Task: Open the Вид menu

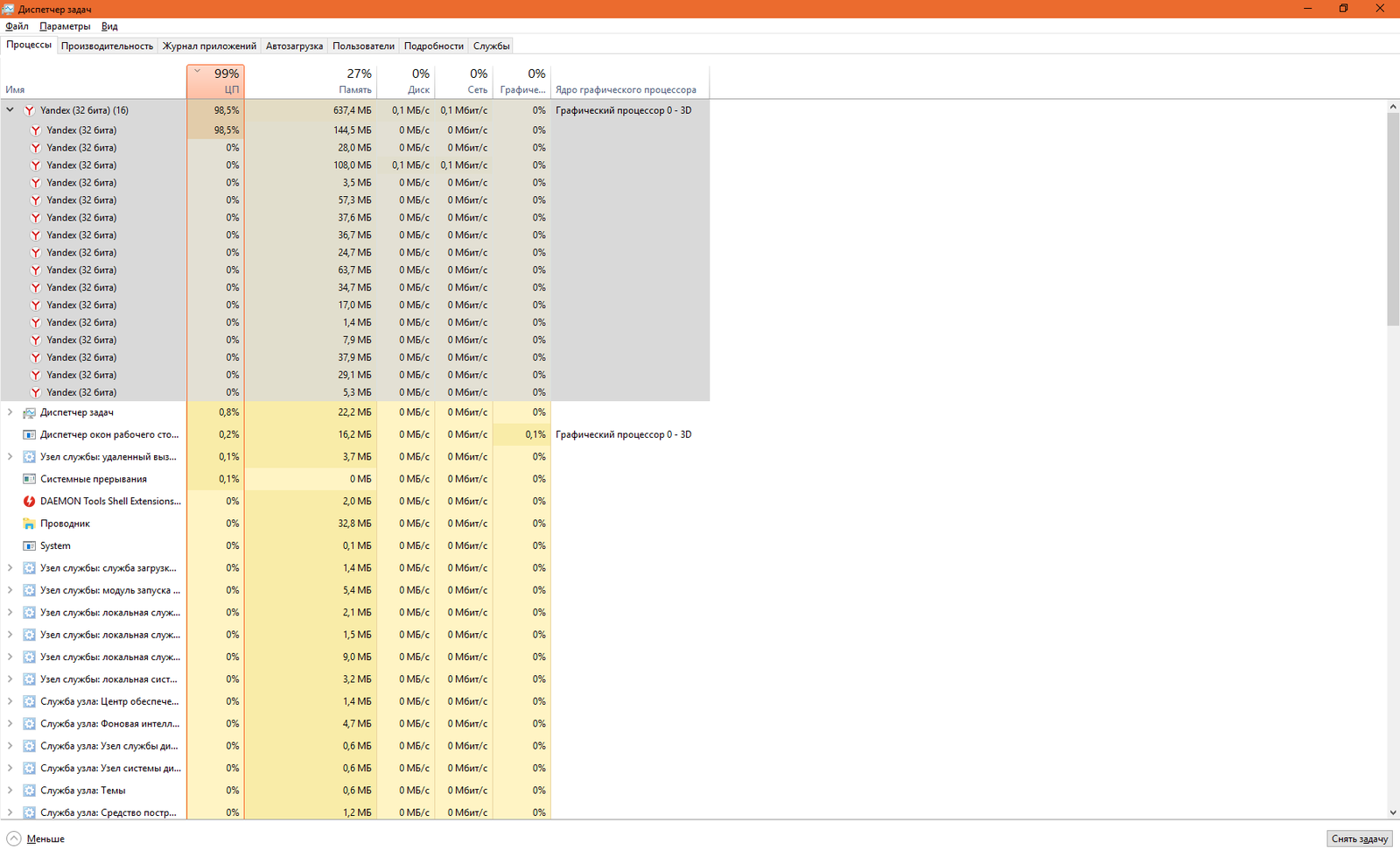Action: pos(109,26)
